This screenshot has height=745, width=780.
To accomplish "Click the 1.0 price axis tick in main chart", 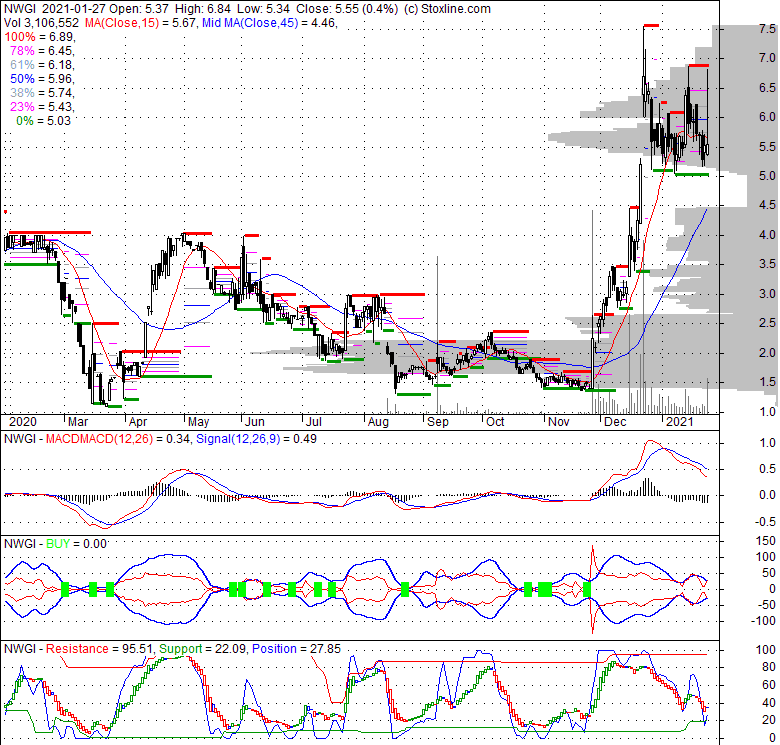I will tap(767, 411).
